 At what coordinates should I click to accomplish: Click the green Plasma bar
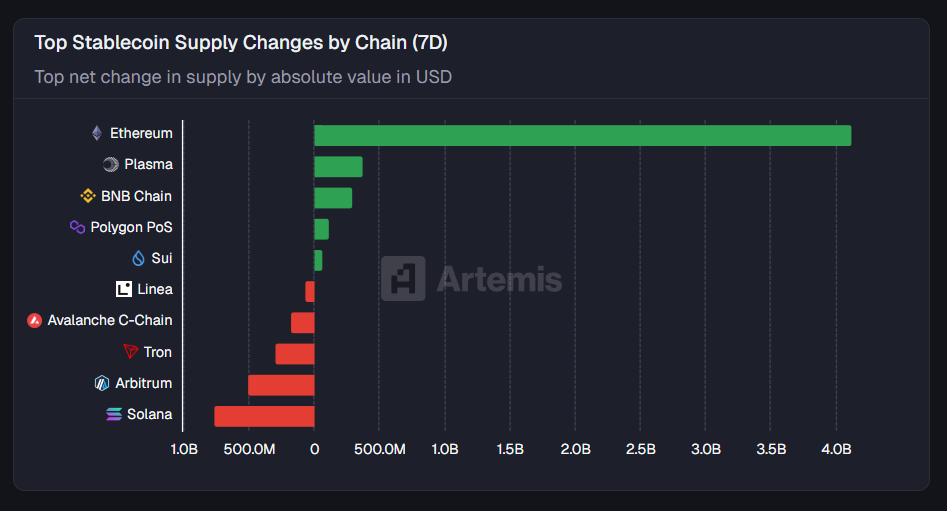click(338, 167)
